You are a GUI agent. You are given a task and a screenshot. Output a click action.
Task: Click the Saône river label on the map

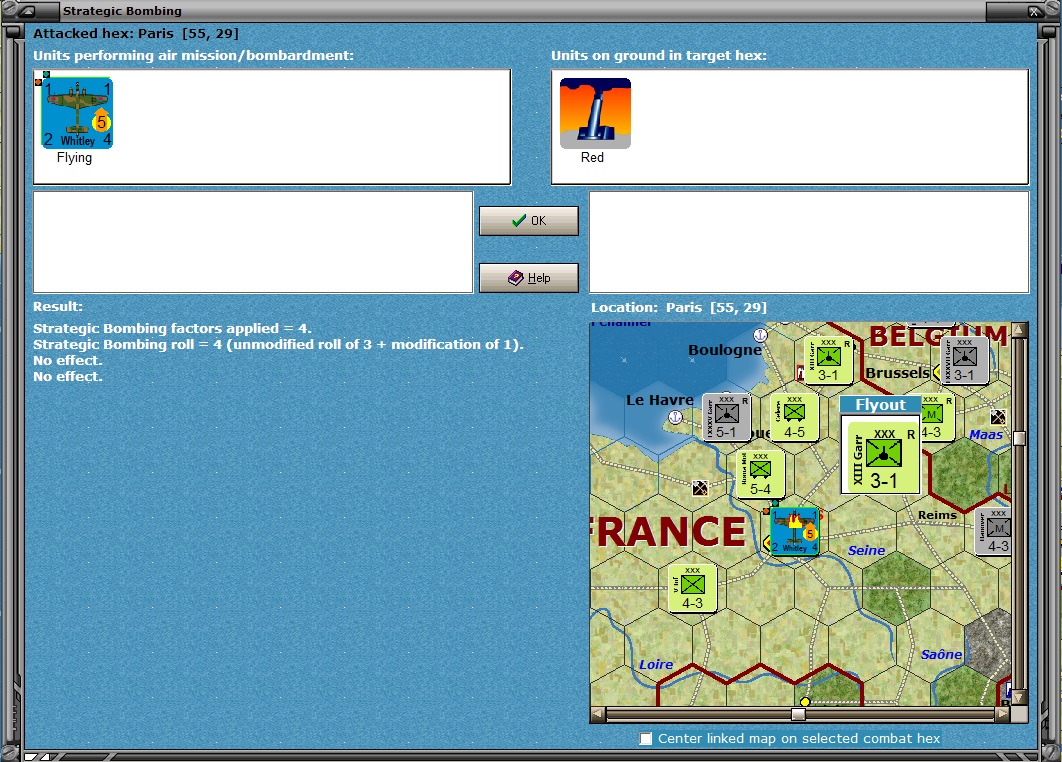tap(941, 654)
